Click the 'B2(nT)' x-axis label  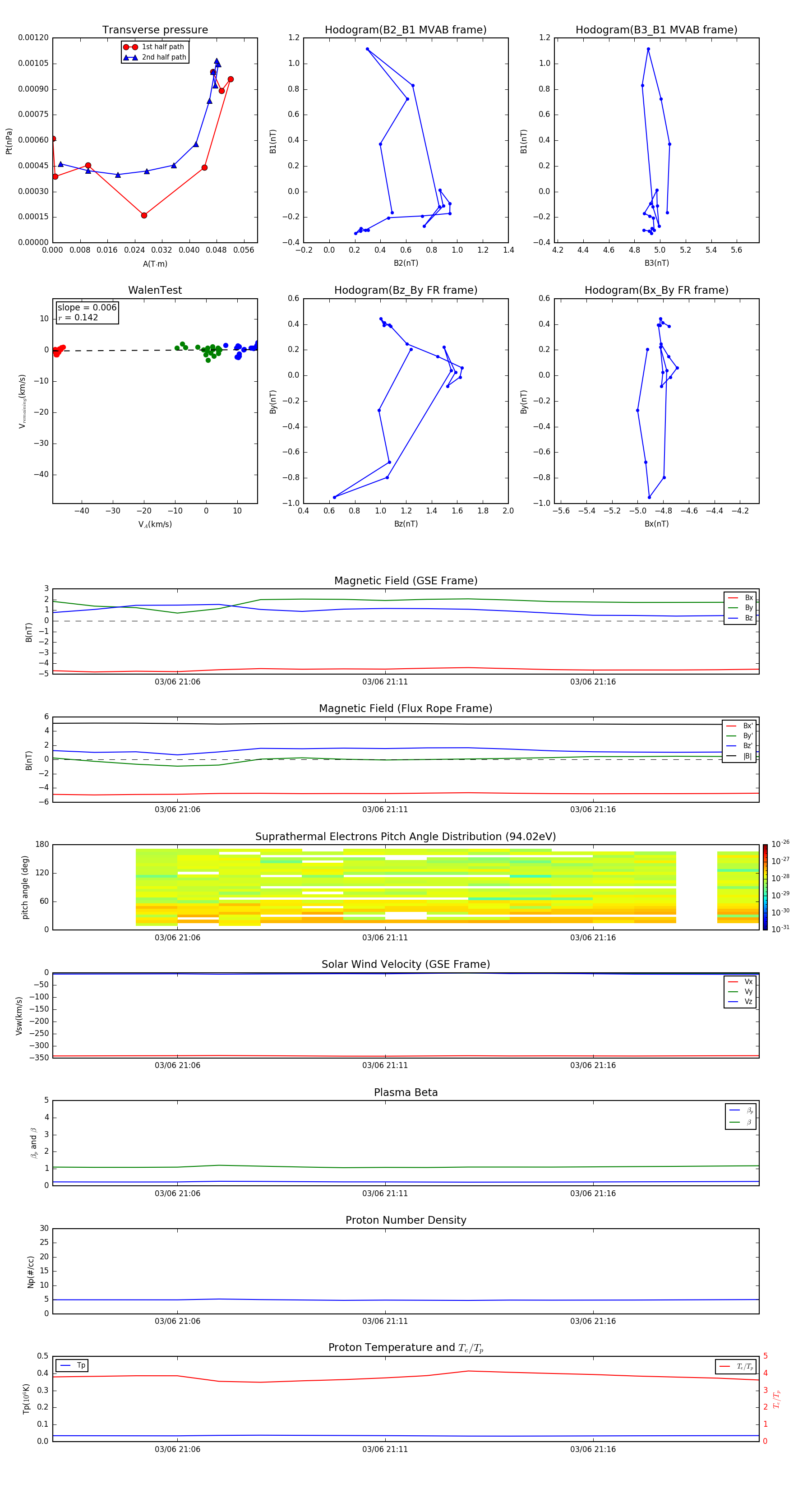pyautogui.click(x=406, y=263)
